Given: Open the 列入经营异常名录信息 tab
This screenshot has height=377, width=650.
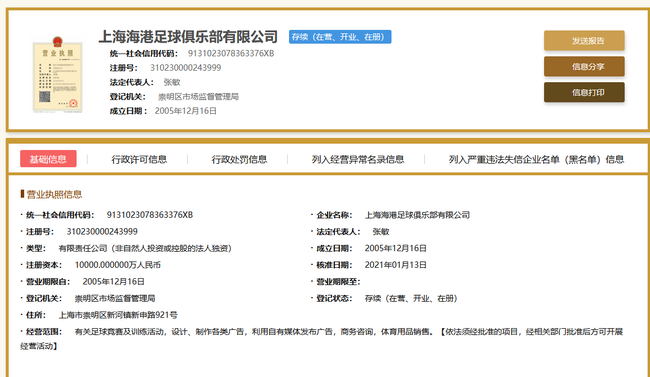Looking at the screenshot, I should point(358,159).
